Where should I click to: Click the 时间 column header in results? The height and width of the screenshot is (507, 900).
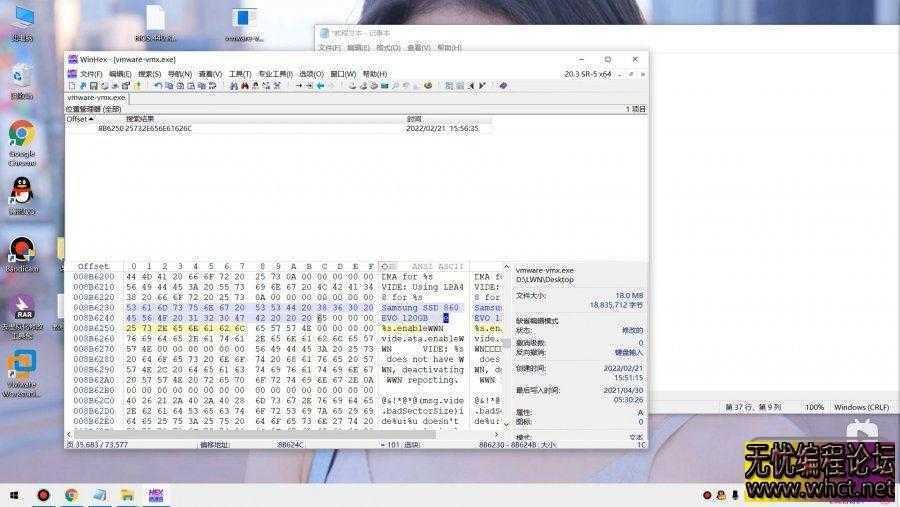click(414, 119)
